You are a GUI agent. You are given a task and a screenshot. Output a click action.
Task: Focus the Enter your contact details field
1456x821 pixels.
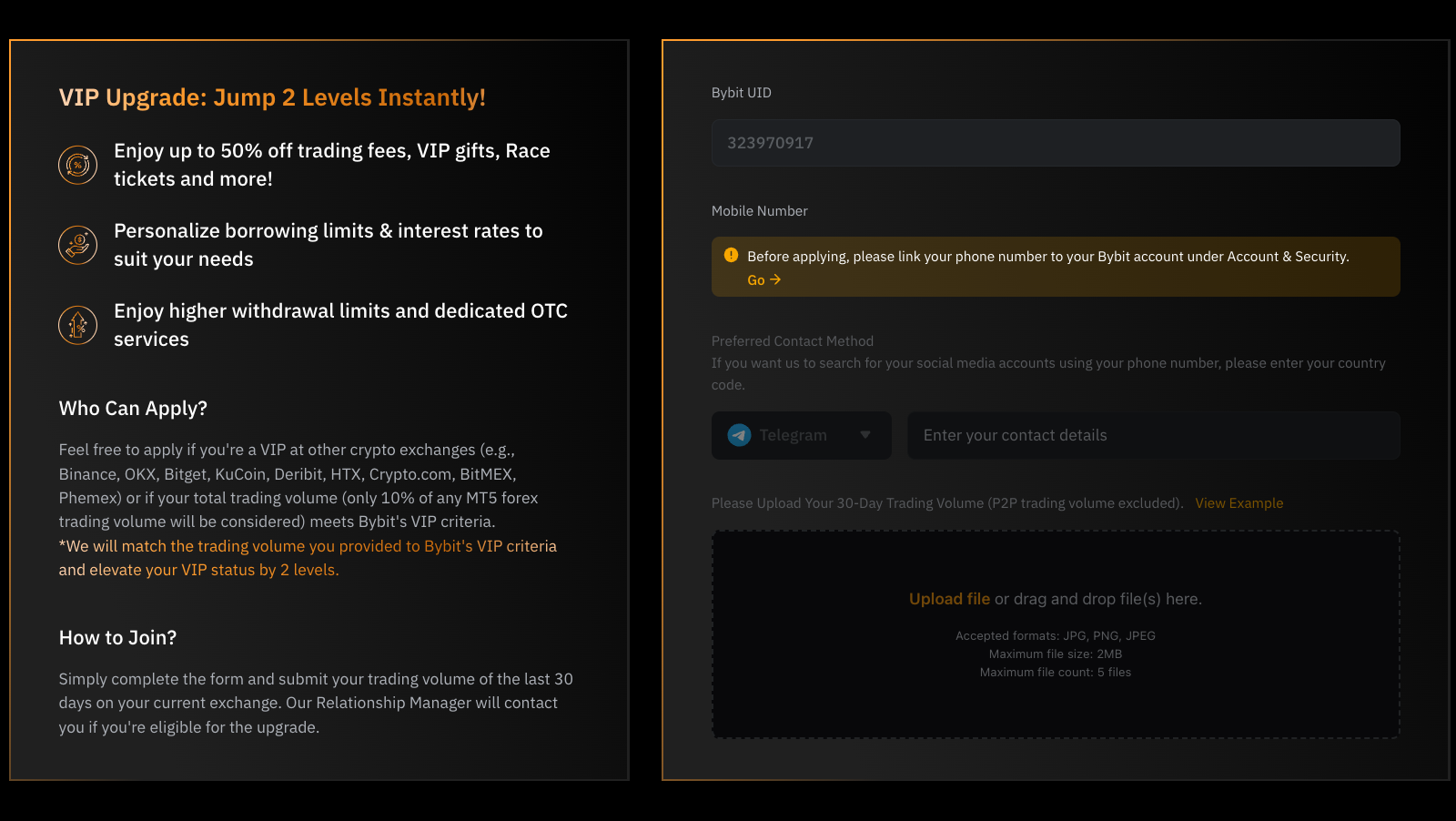(x=1153, y=435)
